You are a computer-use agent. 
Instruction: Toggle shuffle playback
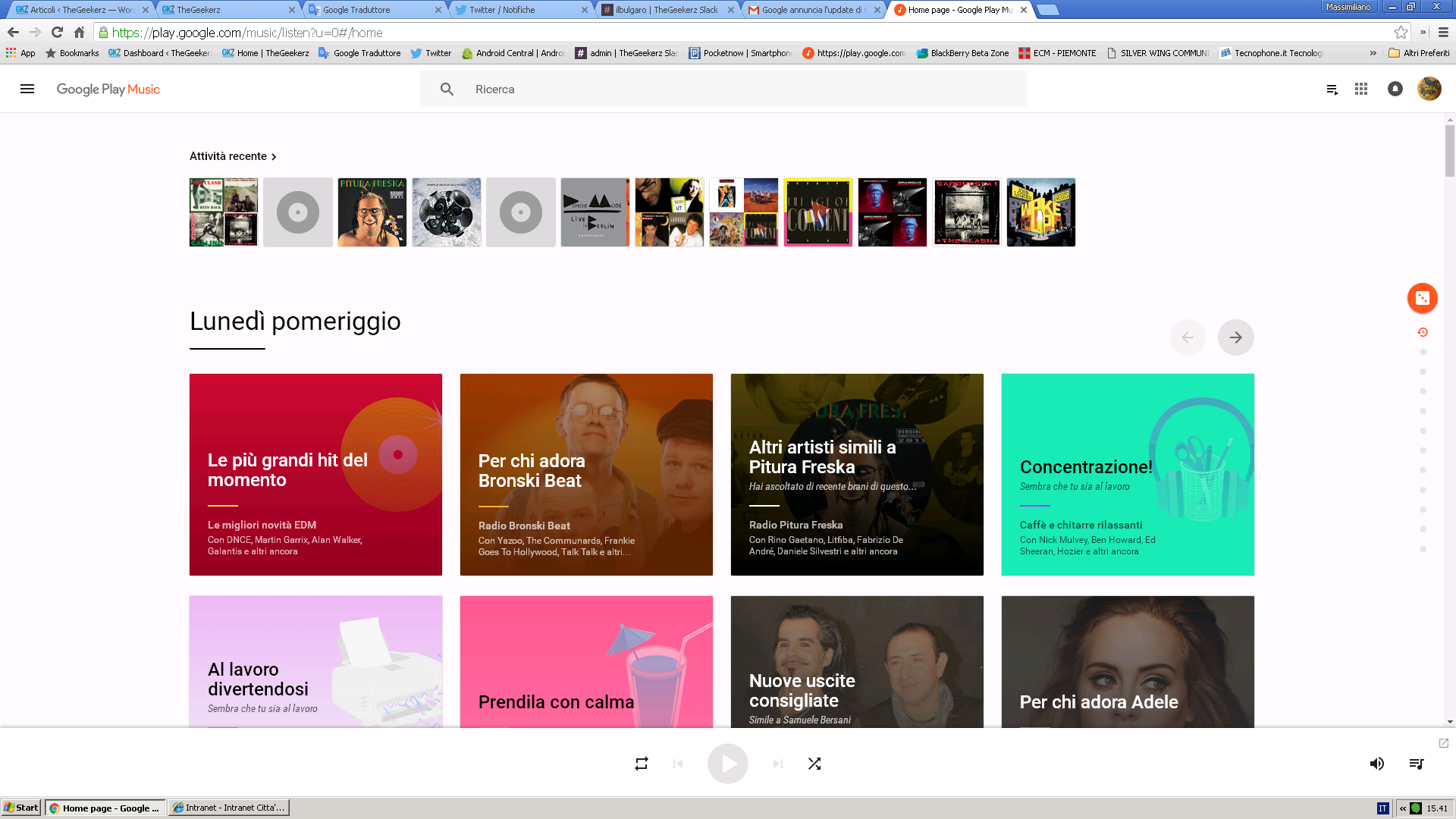[x=814, y=764]
